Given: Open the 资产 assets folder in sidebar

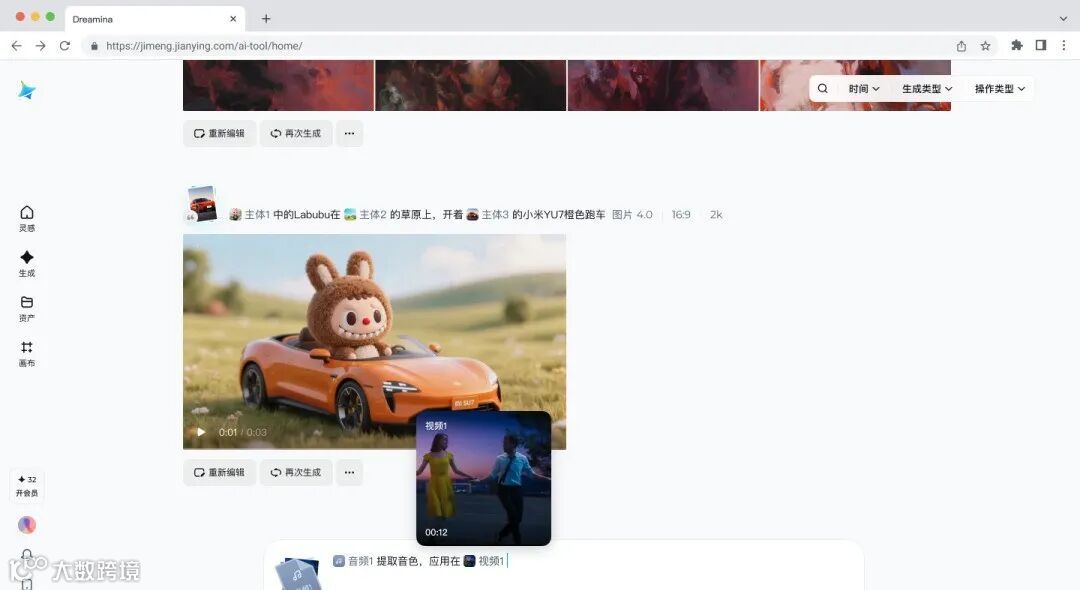Looking at the screenshot, I should (x=27, y=308).
